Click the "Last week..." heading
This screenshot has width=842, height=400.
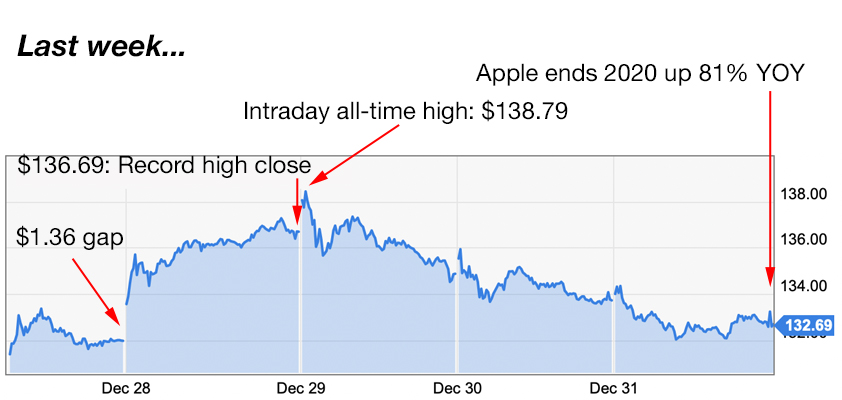pos(101,45)
